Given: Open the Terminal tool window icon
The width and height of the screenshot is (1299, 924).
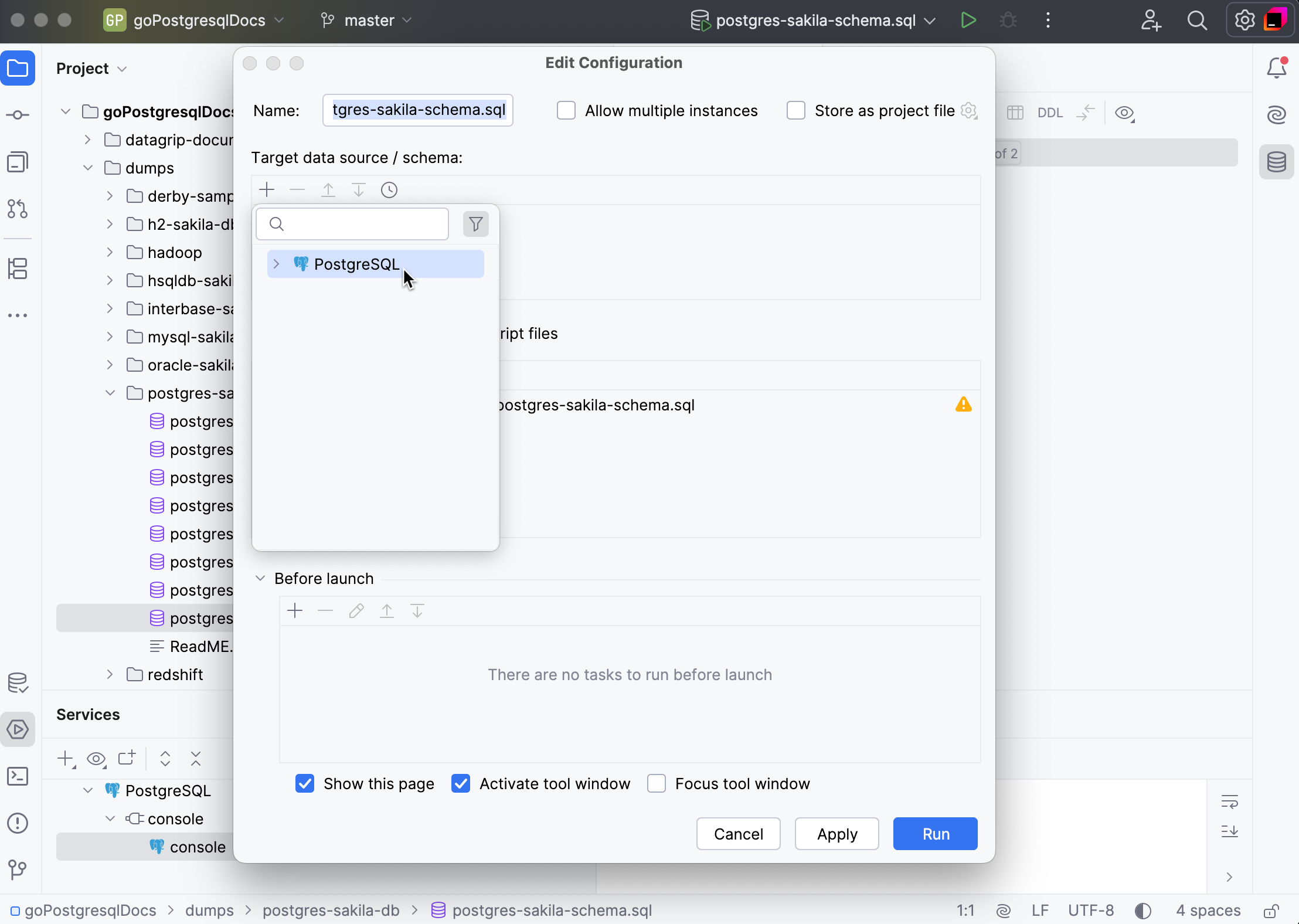Looking at the screenshot, I should [x=18, y=776].
